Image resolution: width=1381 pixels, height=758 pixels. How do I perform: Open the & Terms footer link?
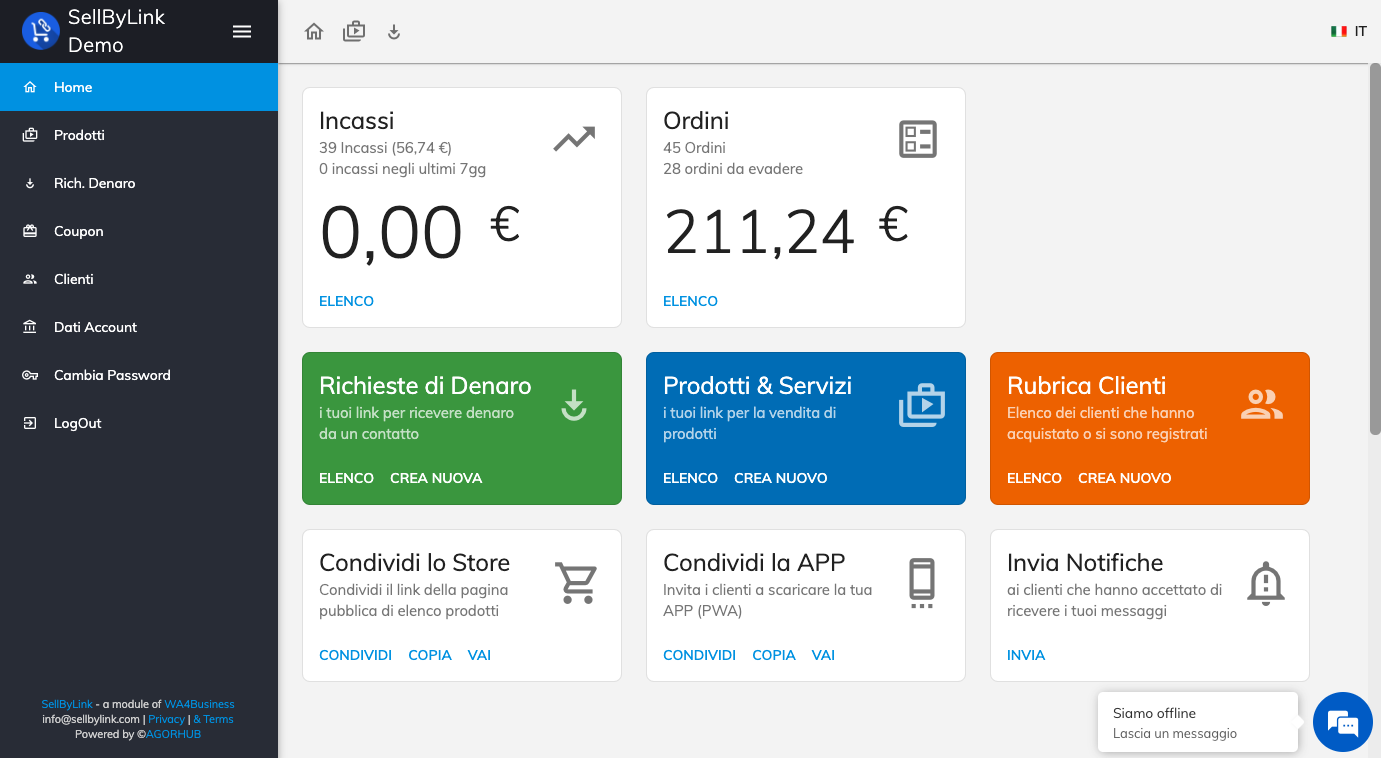click(x=213, y=719)
